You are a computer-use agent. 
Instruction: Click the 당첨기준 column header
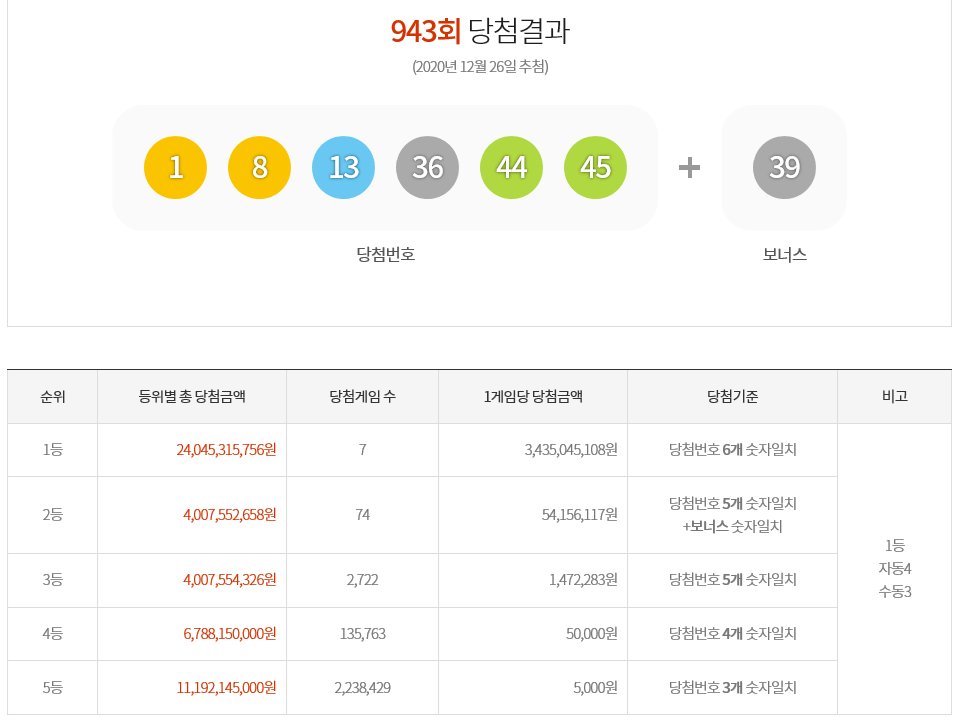[x=732, y=396]
